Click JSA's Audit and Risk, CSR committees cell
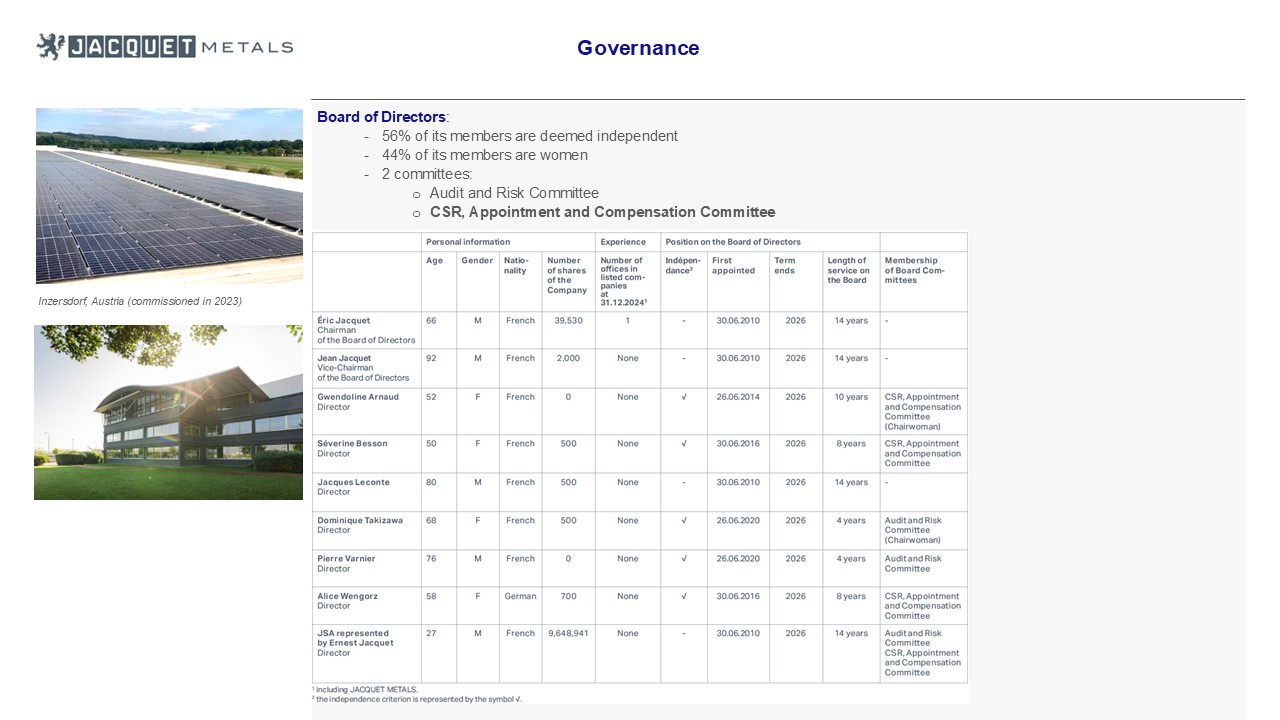This screenshot has height=720, width=1280. 922,653
